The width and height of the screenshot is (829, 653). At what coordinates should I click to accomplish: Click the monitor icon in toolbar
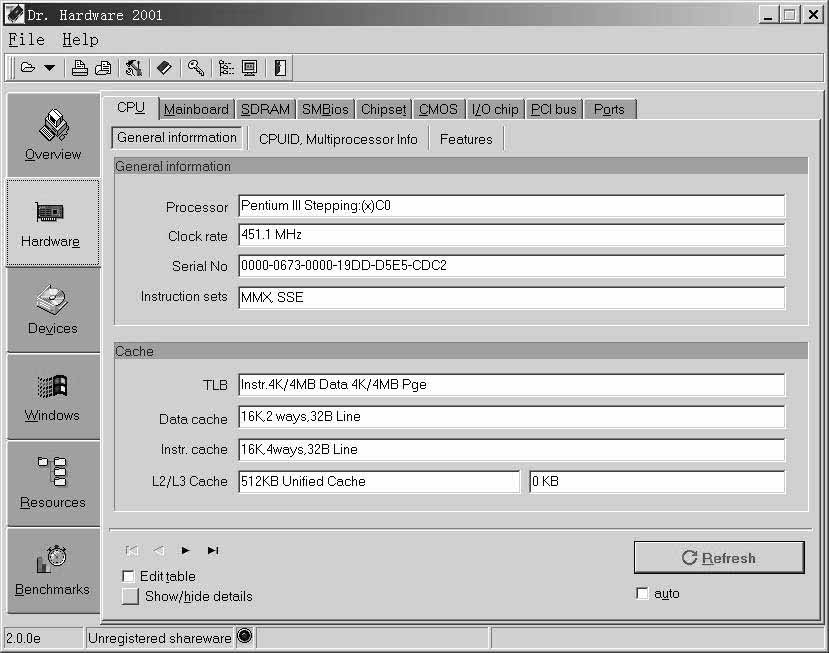249,68
